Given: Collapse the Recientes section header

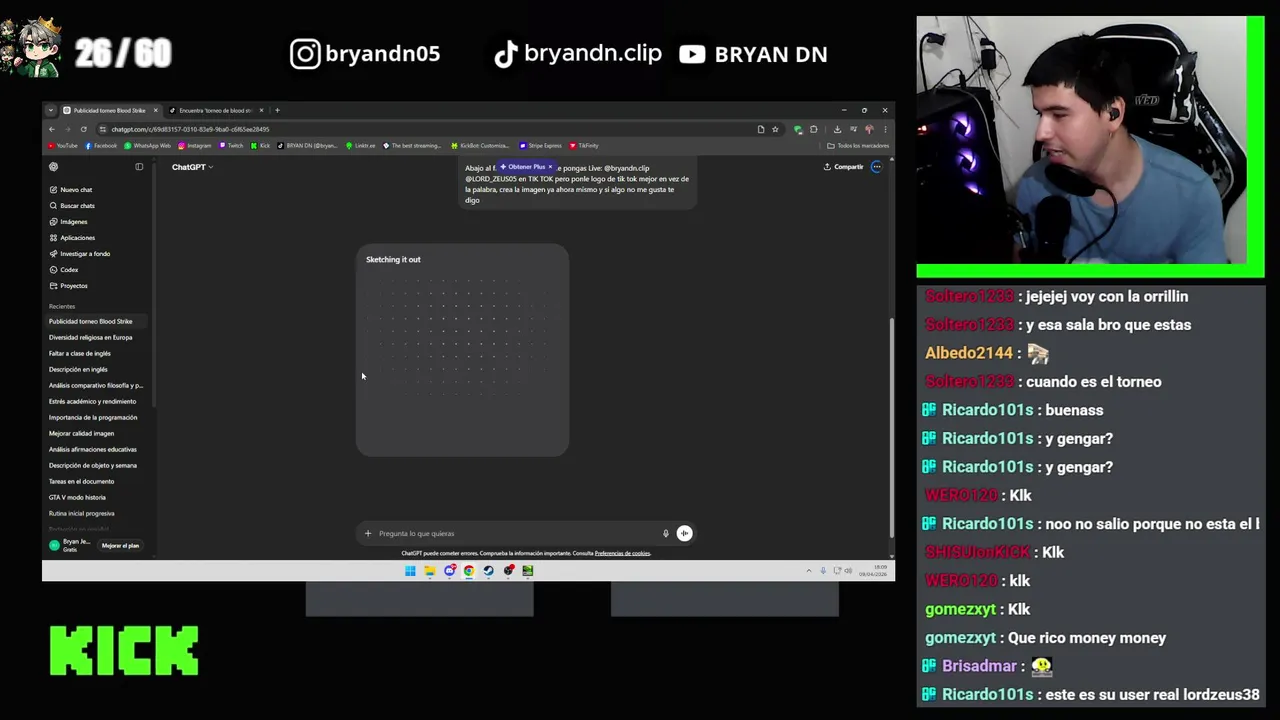Looking at the screenshot, I should 62,306.
